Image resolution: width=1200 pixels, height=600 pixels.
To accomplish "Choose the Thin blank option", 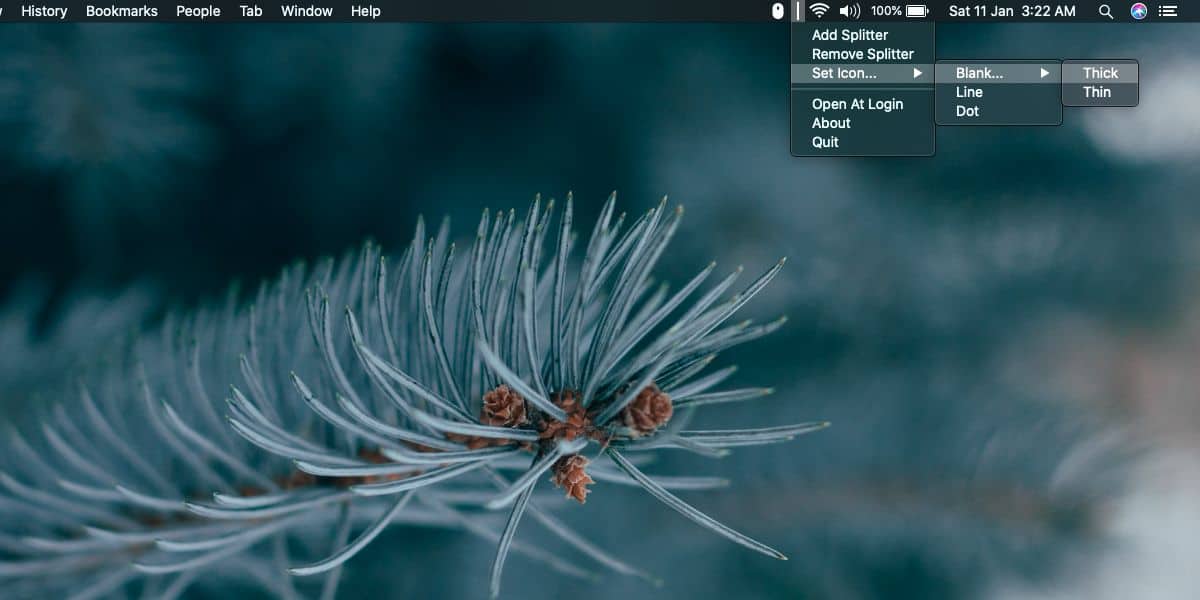I will point(1100,92).
